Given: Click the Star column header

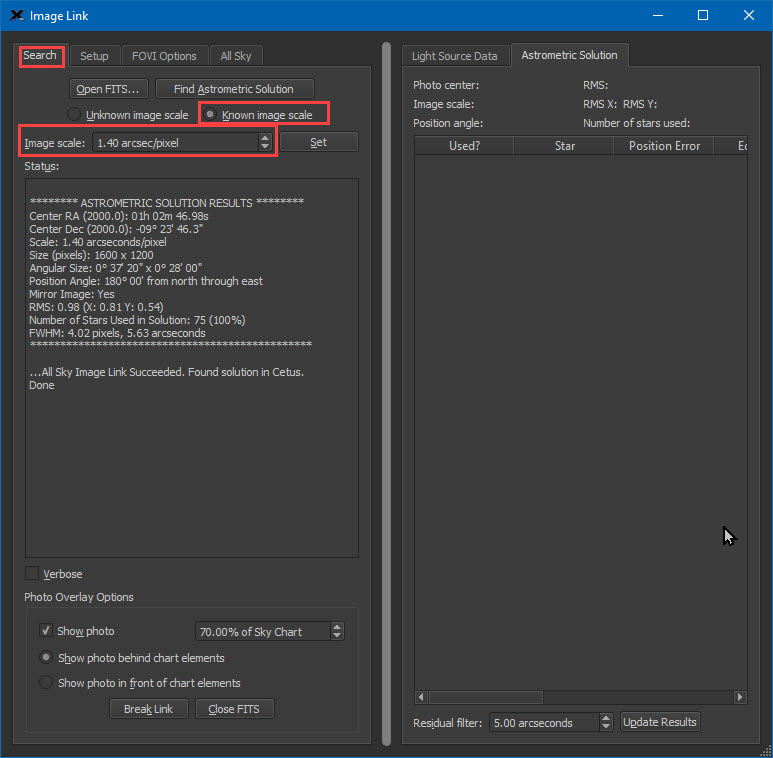Looking at the screenshot, I should pos(564,146).
